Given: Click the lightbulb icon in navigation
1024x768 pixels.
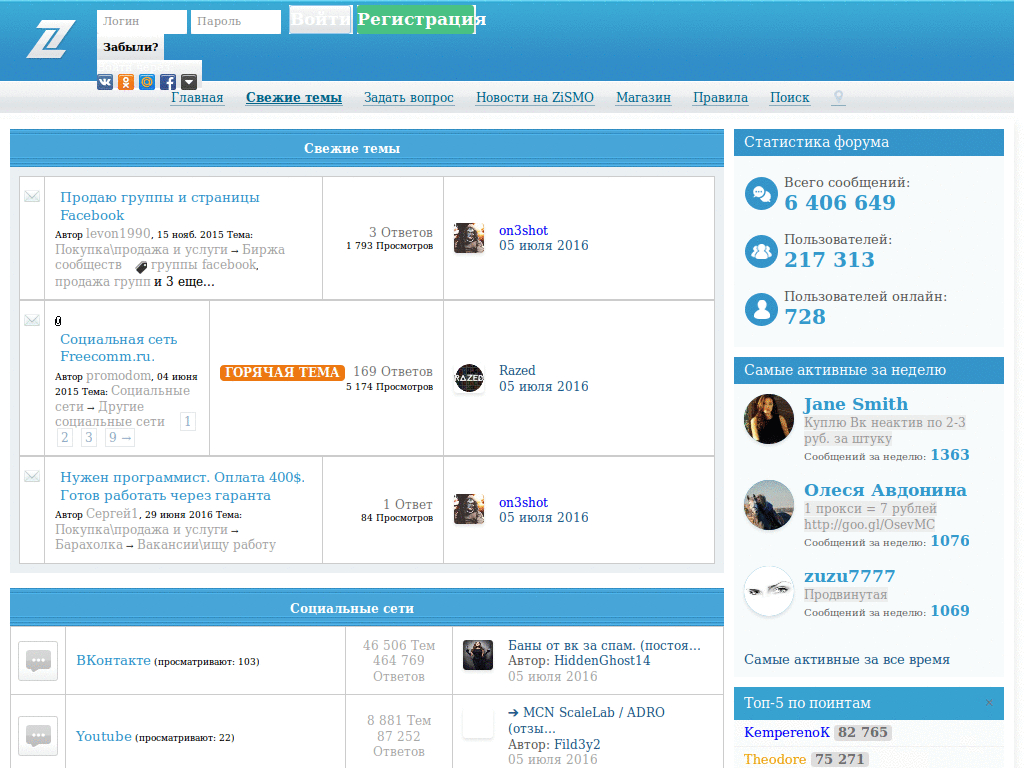Looking at the screenshot, I should [839, 98].
